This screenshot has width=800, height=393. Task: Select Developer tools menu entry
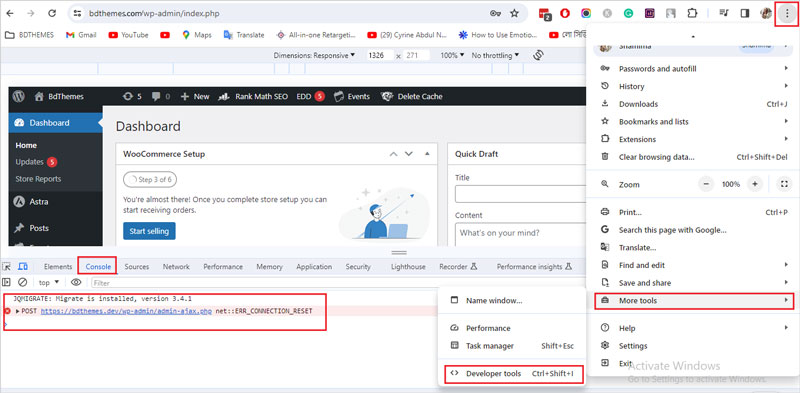pyautogui.click(x=513, y=374)
